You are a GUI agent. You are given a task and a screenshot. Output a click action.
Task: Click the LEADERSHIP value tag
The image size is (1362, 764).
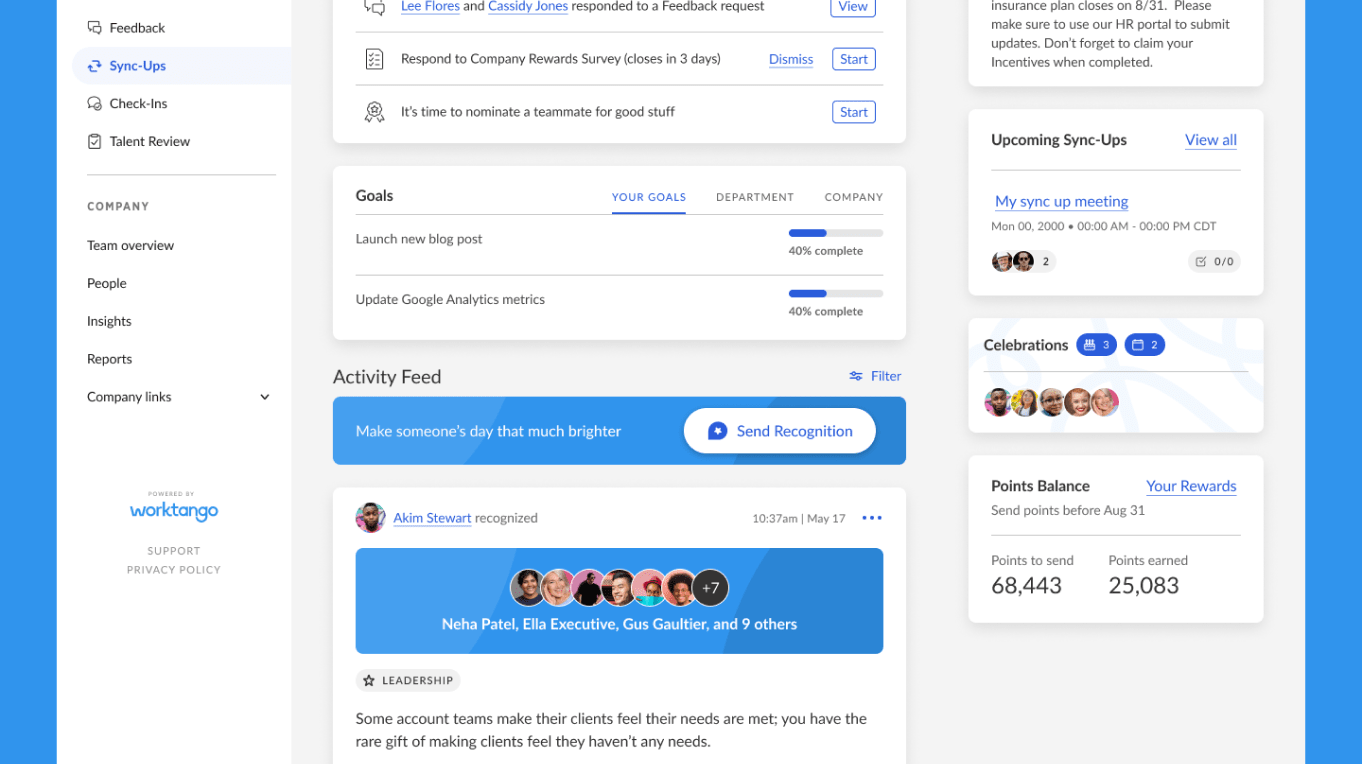pos(408,681)
